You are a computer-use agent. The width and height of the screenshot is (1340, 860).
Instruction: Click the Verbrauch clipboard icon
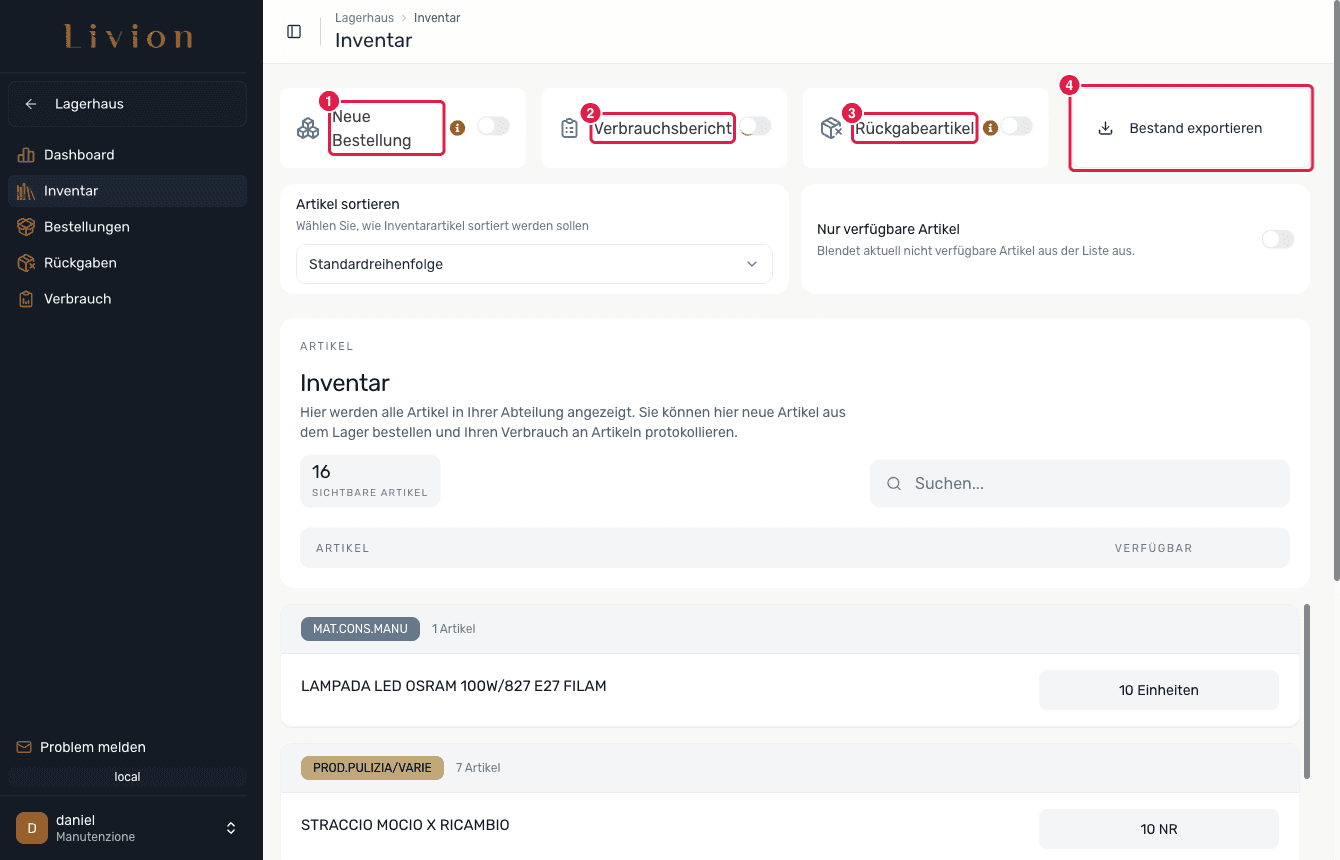coord(26,299)
